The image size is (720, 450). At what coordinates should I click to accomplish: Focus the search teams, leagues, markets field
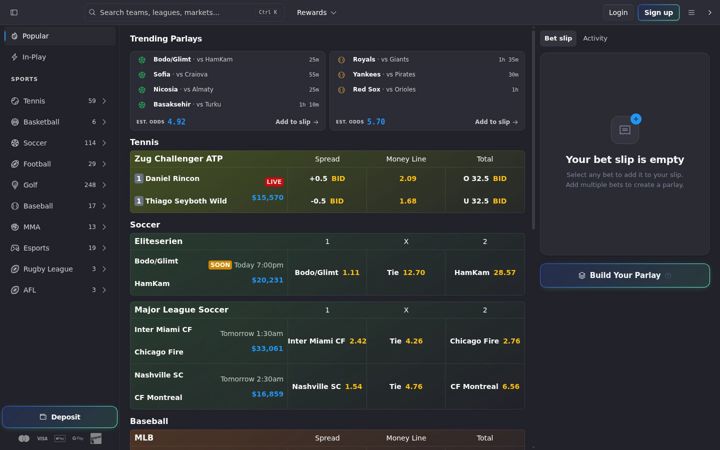coord(184,12)
